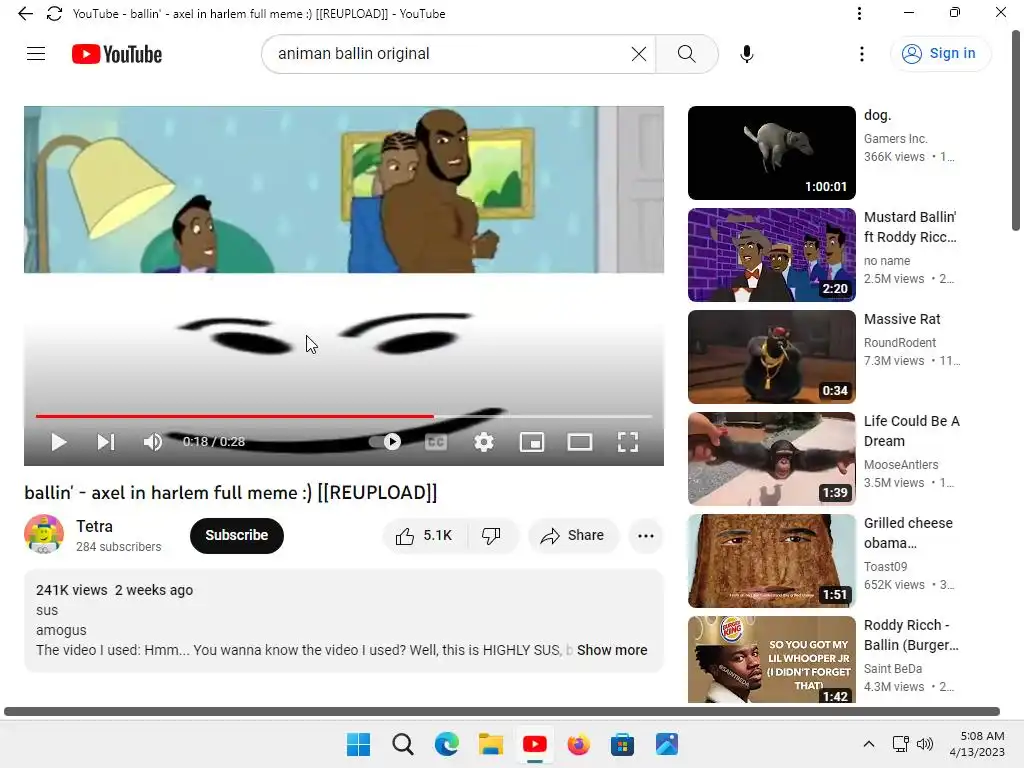Share the video
This screenshot has height=768, width=1024.
click(x=572, y=536)
